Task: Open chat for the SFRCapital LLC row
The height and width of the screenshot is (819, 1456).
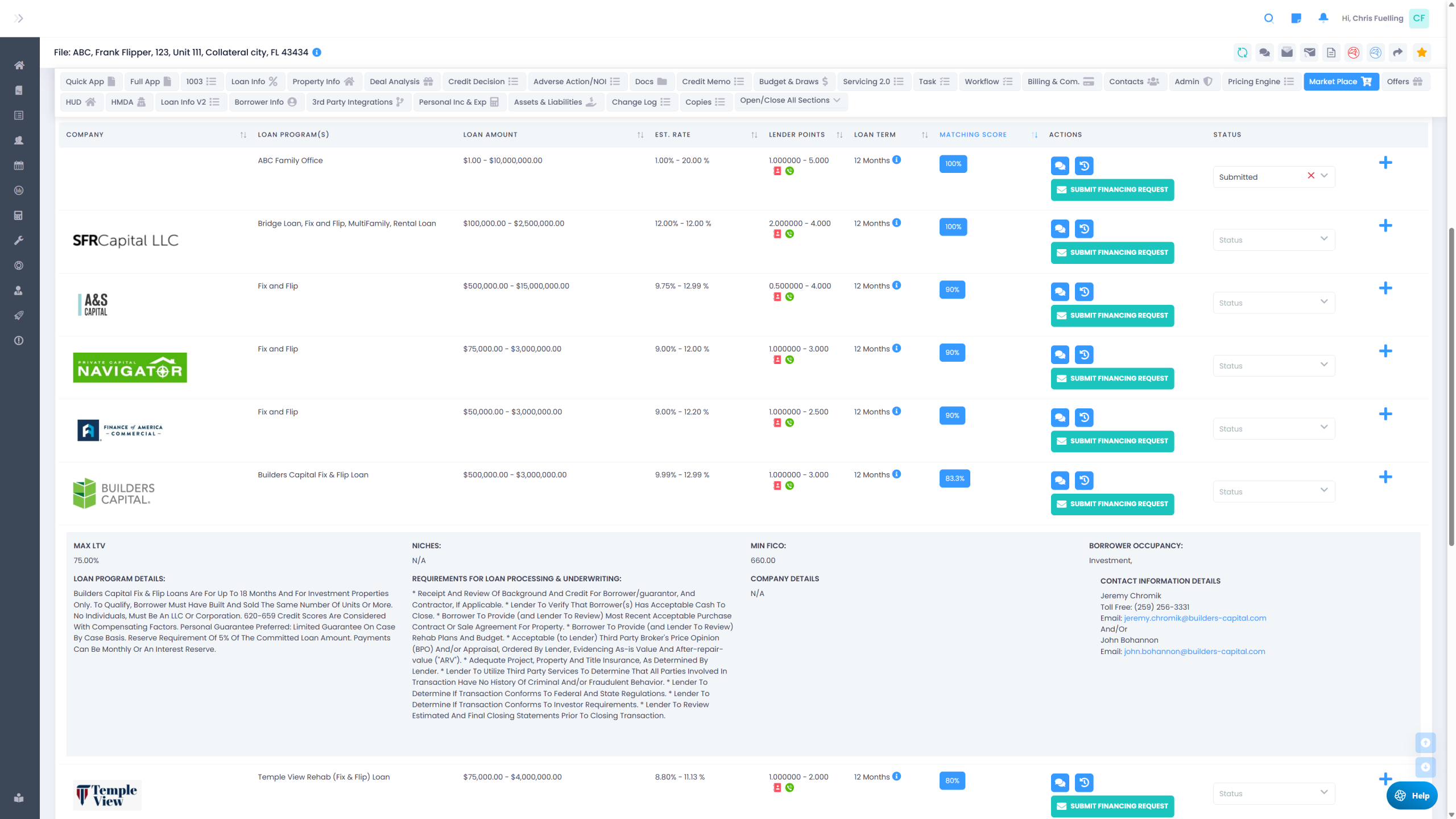Action: pyautogui.click(x=1060, y=229)
